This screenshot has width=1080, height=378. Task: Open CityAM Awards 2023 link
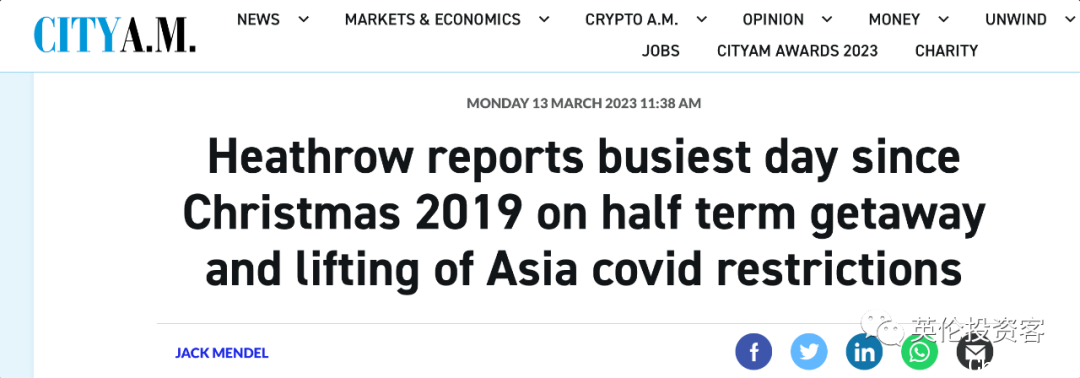[x=798, y=51]
